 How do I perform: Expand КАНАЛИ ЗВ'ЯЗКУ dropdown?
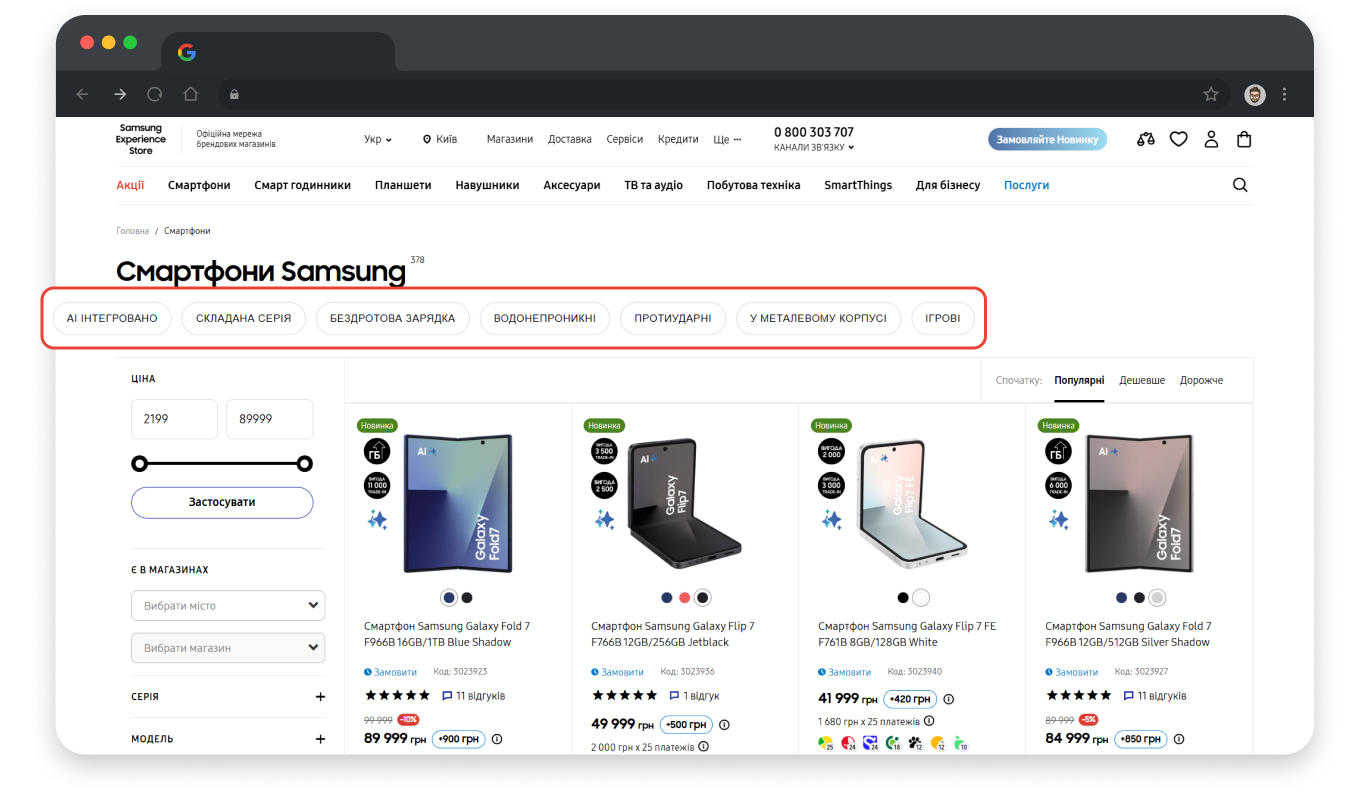(x=814, y=147)
